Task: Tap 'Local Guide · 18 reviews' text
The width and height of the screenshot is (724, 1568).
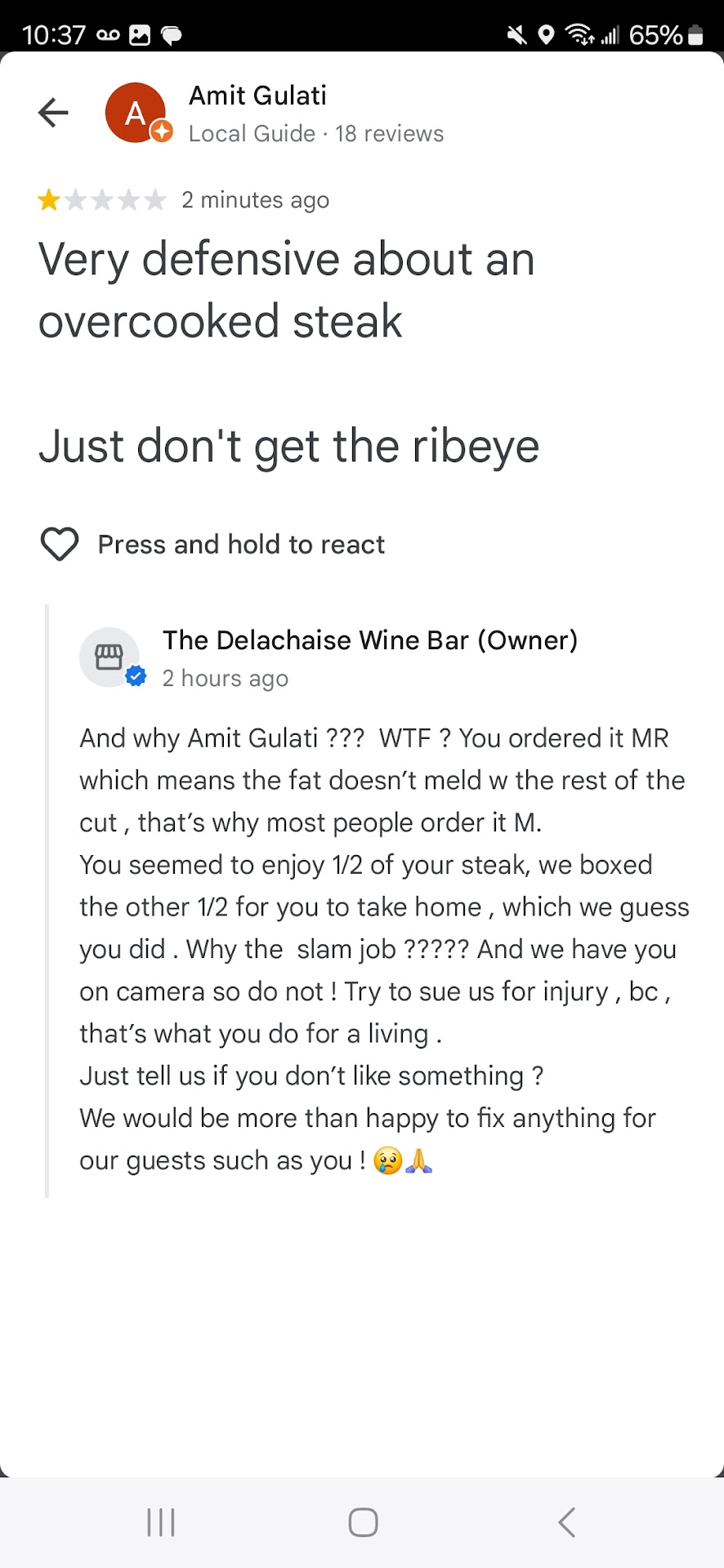Action: 315,134
